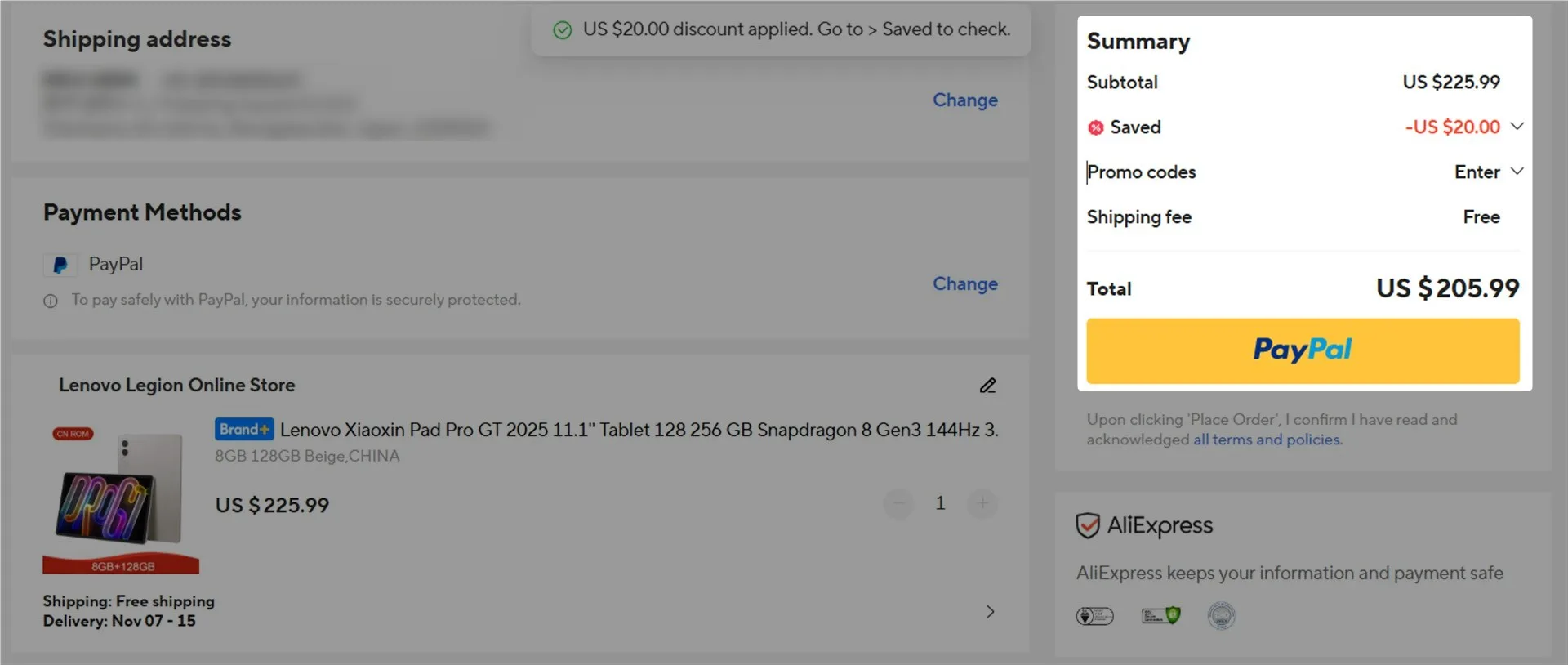
Task: Click the info icon beside PayPal safety note
Action: tap(51, 301)
